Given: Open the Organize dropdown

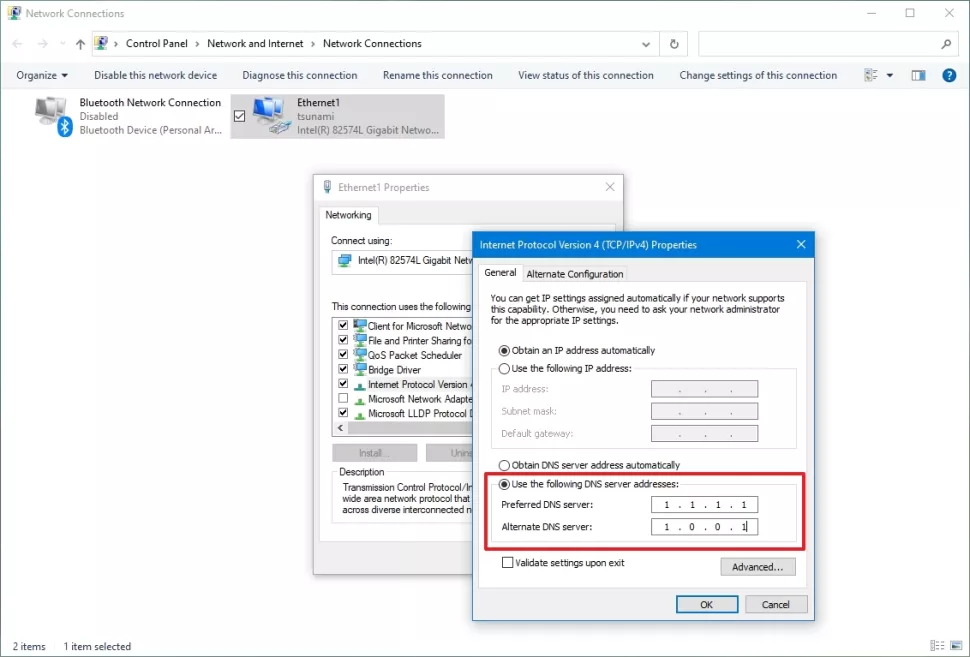Looking at the screenshot, I should pos(40,75).
